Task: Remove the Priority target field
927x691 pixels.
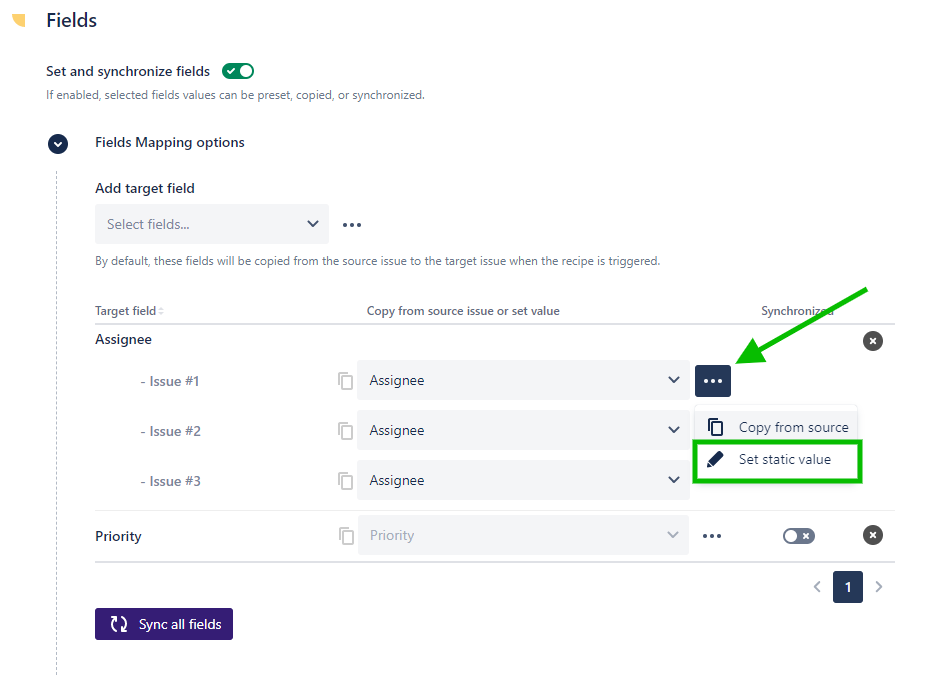Action: 873,536
